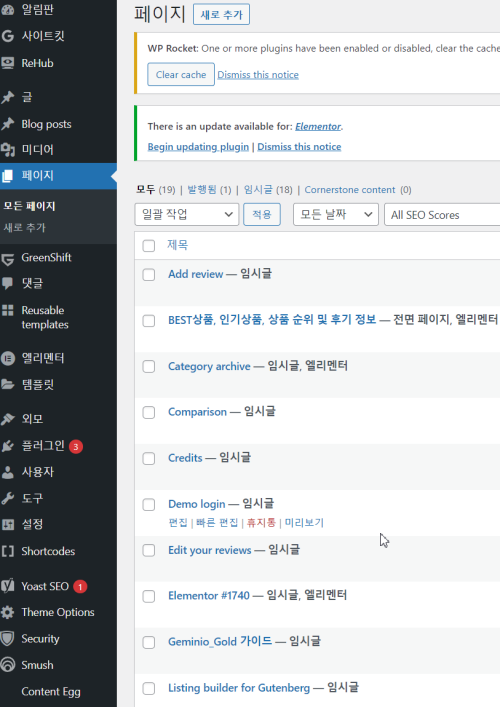Check the Add review page checkbox
Image resolution: width=500 pixels, height=707 pixels.
pyautogui.click(x=149, y=275)
